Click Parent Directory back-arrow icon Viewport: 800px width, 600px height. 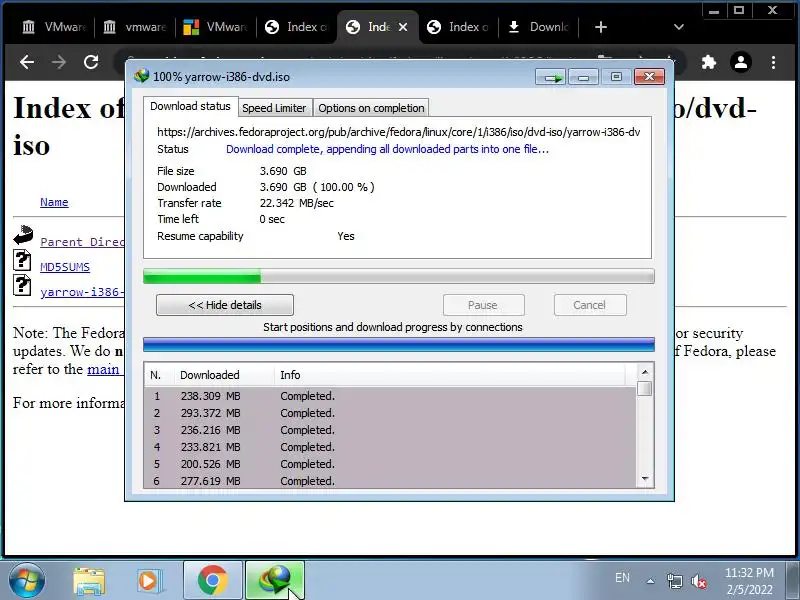click(x=23, y=235)
